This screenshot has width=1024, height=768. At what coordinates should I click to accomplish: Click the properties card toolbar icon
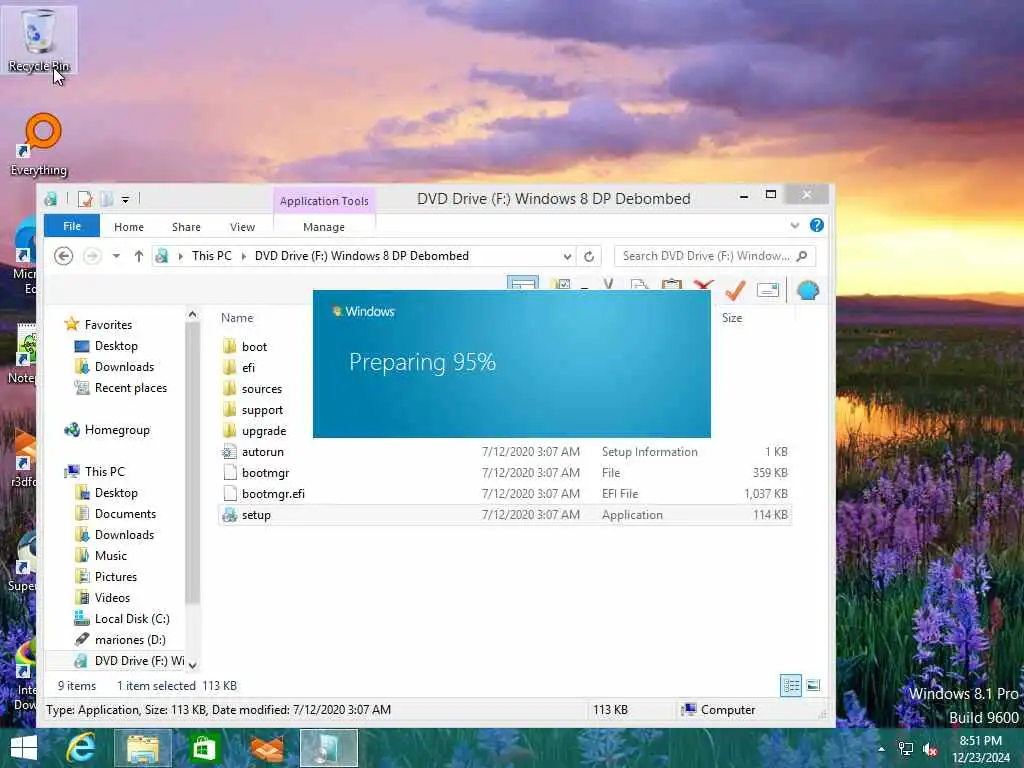(x=768, y=290)
